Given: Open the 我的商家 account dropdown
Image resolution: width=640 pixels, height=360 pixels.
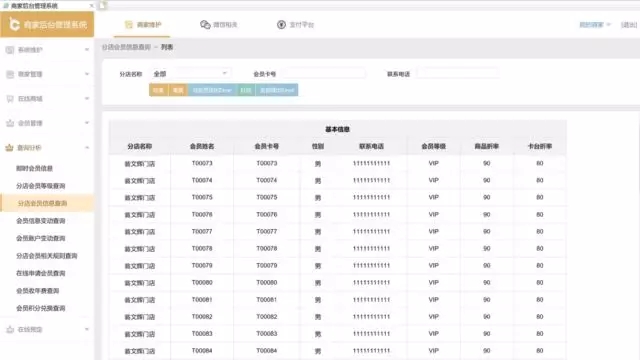Looking at the screenshot, I should (x=595, y=25).
